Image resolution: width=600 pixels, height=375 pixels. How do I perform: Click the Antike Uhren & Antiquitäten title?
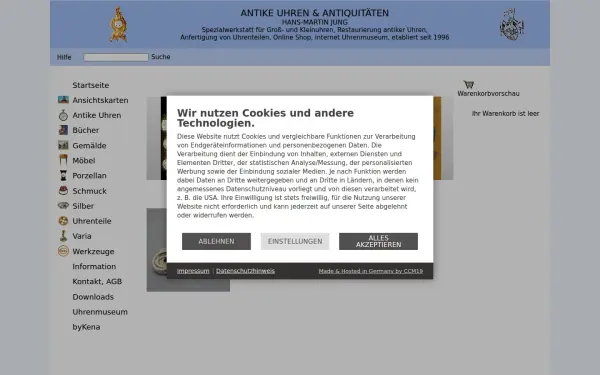(x=315, y=13)
